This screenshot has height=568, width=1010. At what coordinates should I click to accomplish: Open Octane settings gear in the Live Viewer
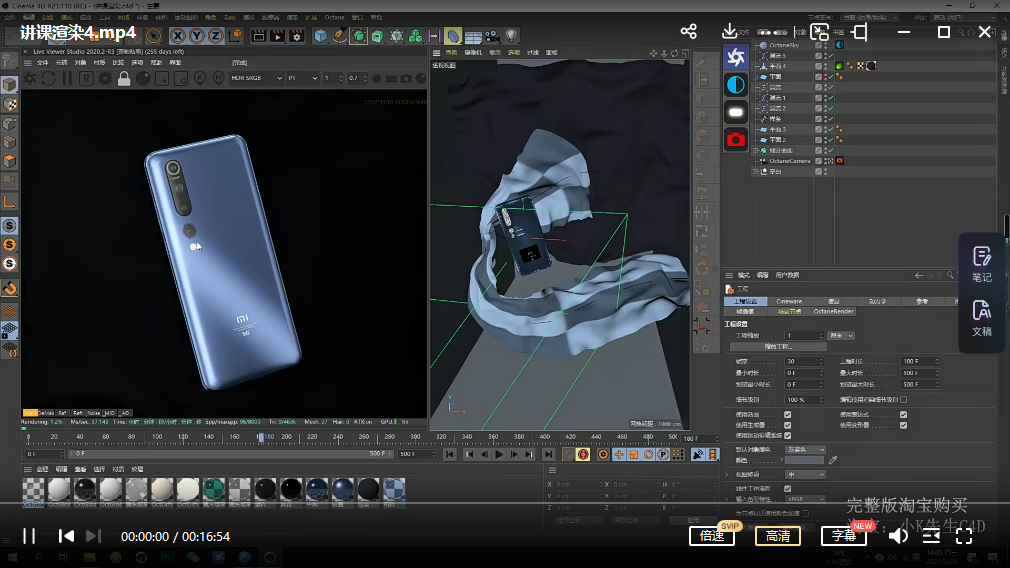[x=105, y=79]
